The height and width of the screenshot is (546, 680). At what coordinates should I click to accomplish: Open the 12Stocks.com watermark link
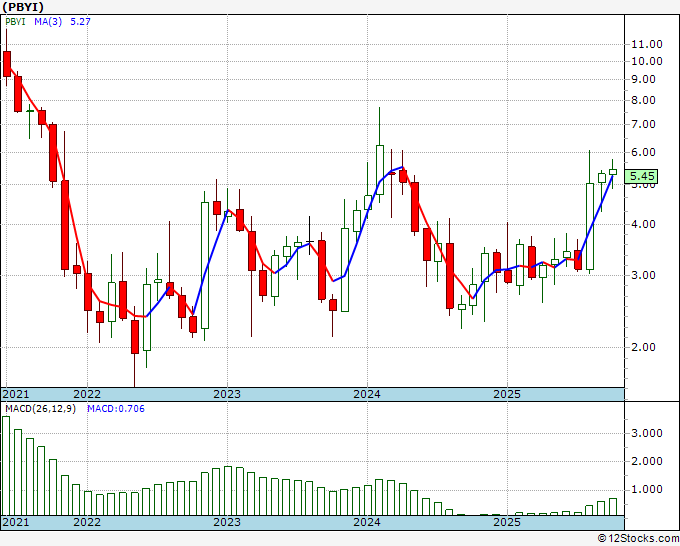click(637, 539)
